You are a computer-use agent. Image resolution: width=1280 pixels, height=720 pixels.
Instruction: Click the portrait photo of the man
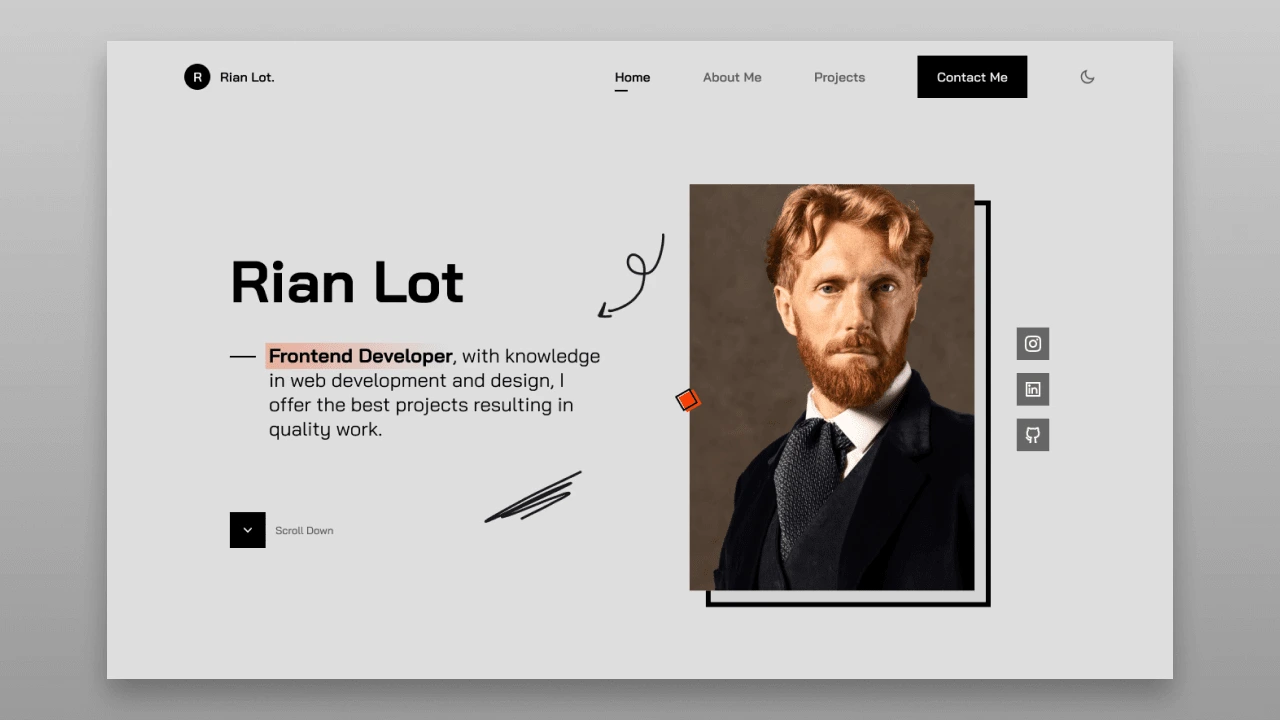coord(832,387)
